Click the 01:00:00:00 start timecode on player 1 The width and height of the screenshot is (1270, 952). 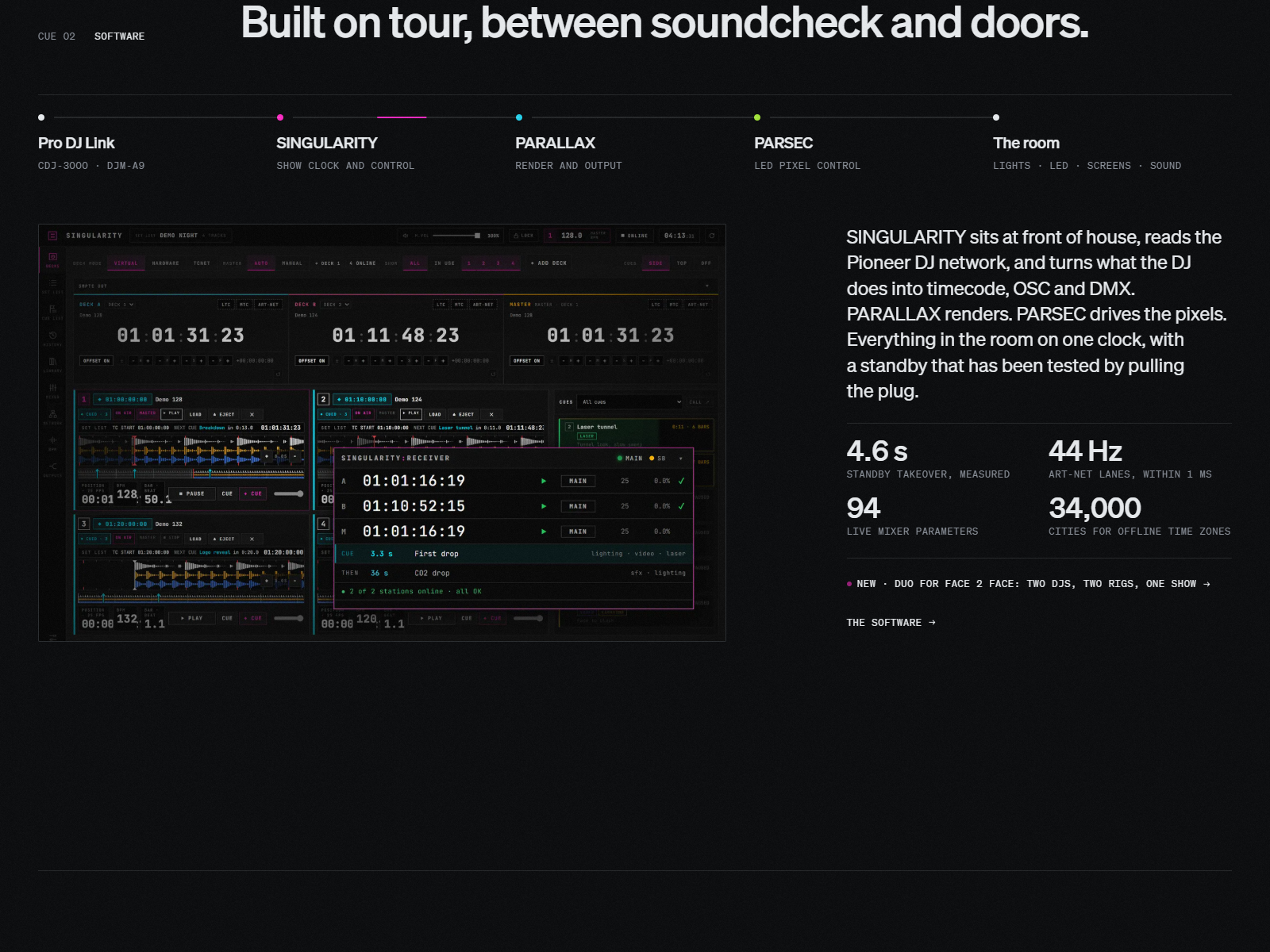[123, 400]
